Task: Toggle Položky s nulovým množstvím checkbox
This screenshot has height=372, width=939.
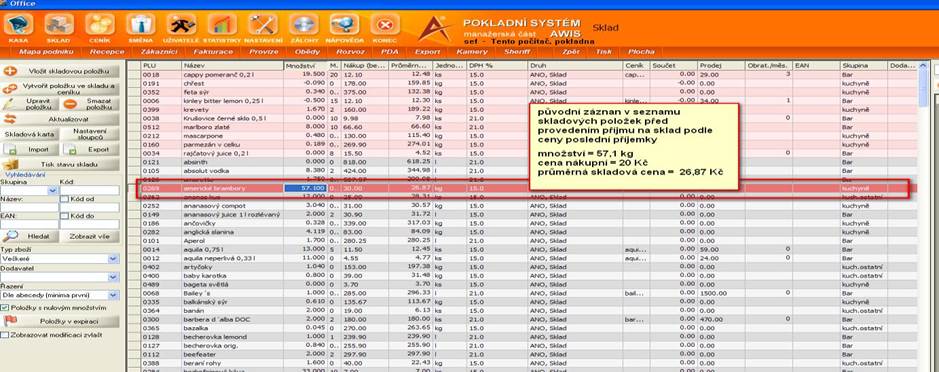Action: (5, 308)
